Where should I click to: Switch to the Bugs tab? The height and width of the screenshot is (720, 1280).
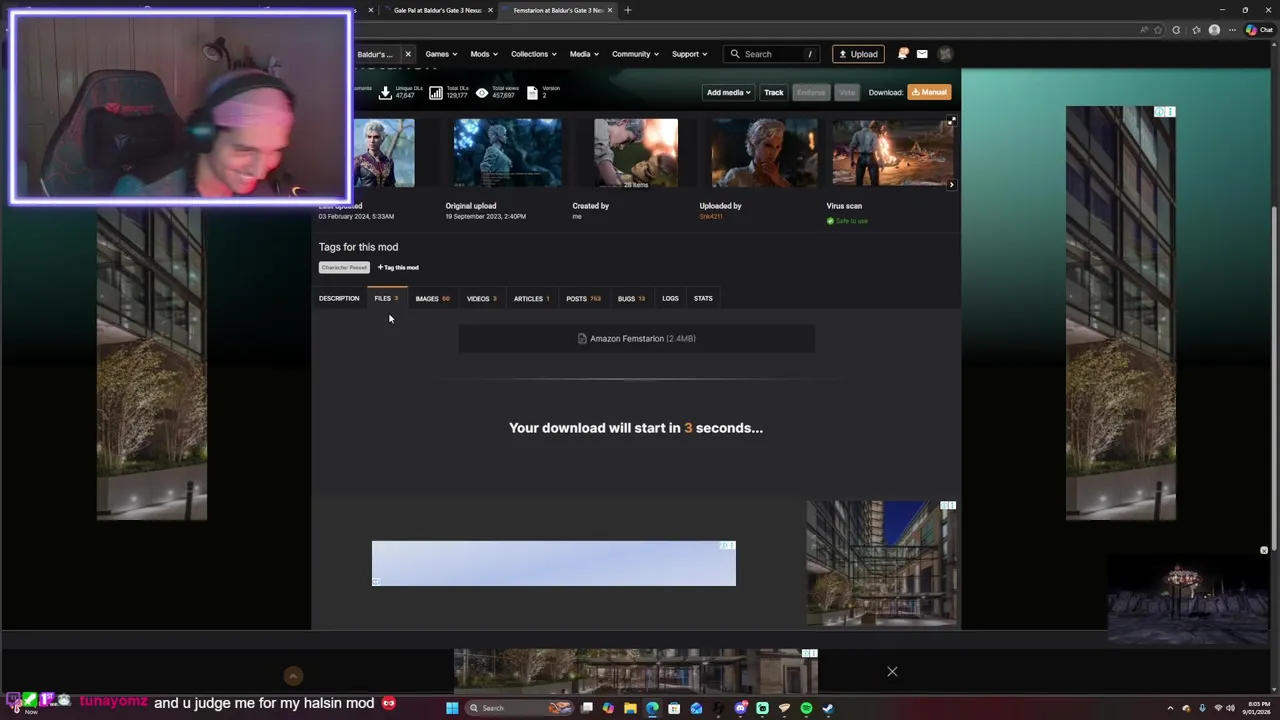pos(631,298)
